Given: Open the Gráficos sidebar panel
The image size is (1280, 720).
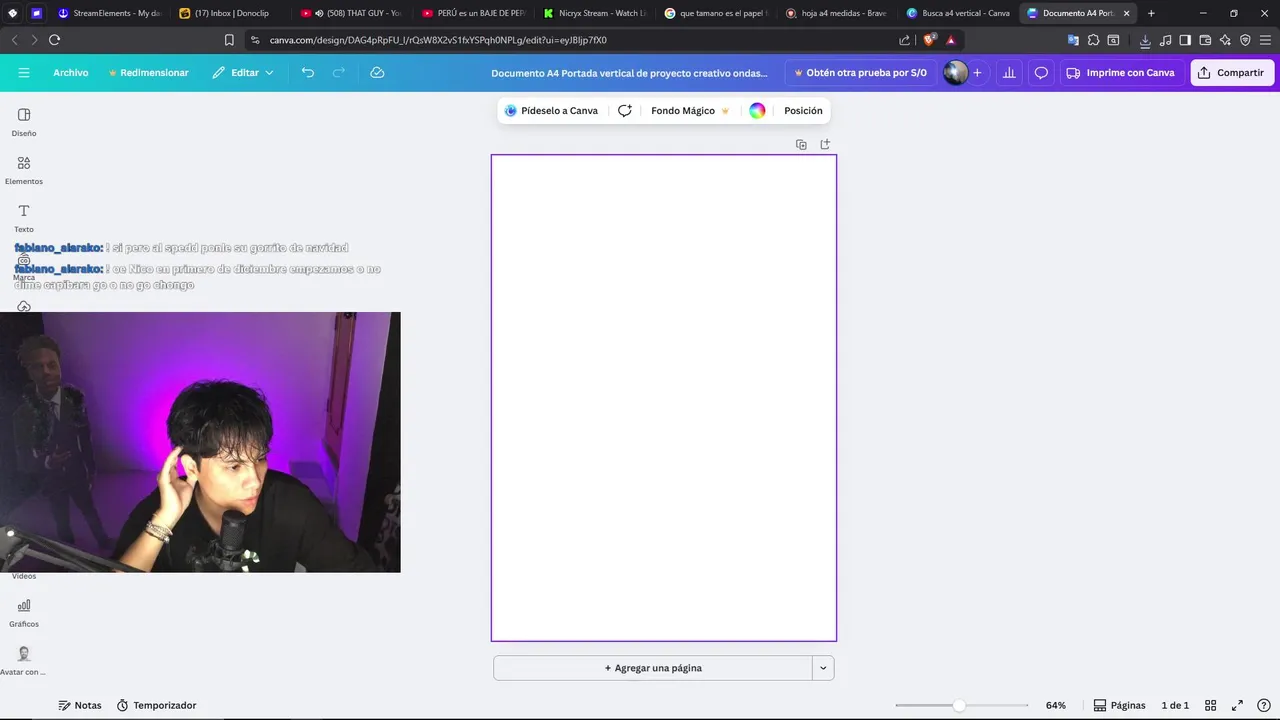Looking at the screenshot, I should [24, 613].
